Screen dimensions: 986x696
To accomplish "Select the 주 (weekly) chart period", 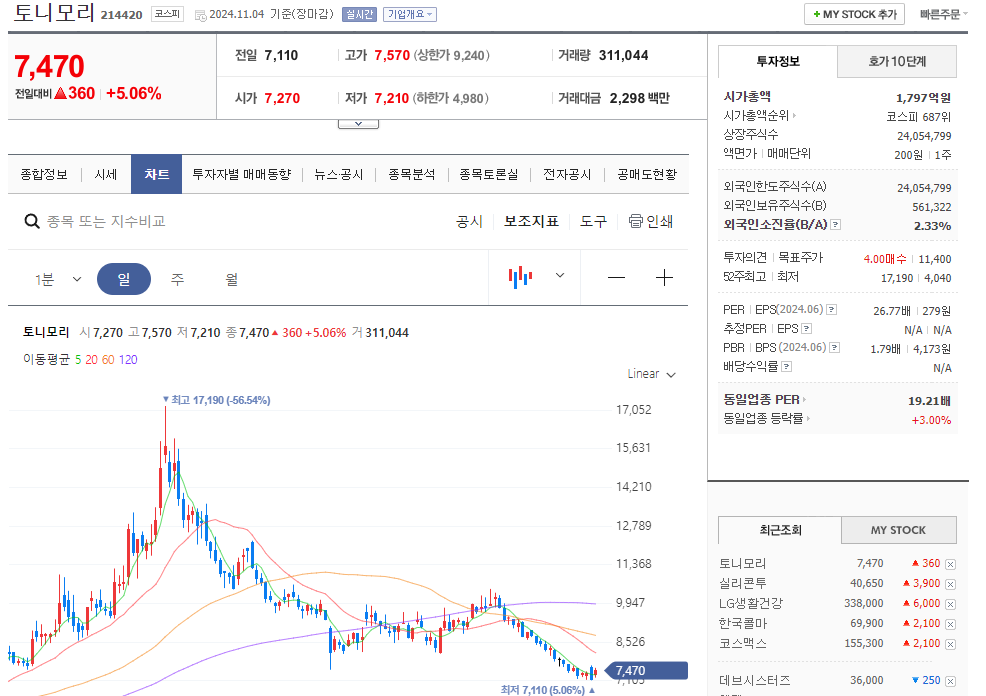I will (x=177, y=279).
